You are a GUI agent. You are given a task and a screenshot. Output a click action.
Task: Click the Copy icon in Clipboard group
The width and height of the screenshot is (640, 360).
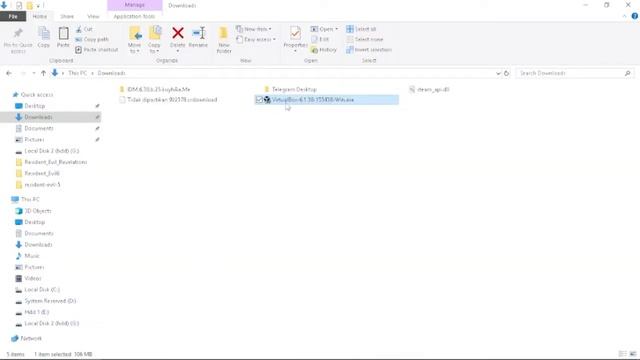pyautogui.click(x=44, y=33)
